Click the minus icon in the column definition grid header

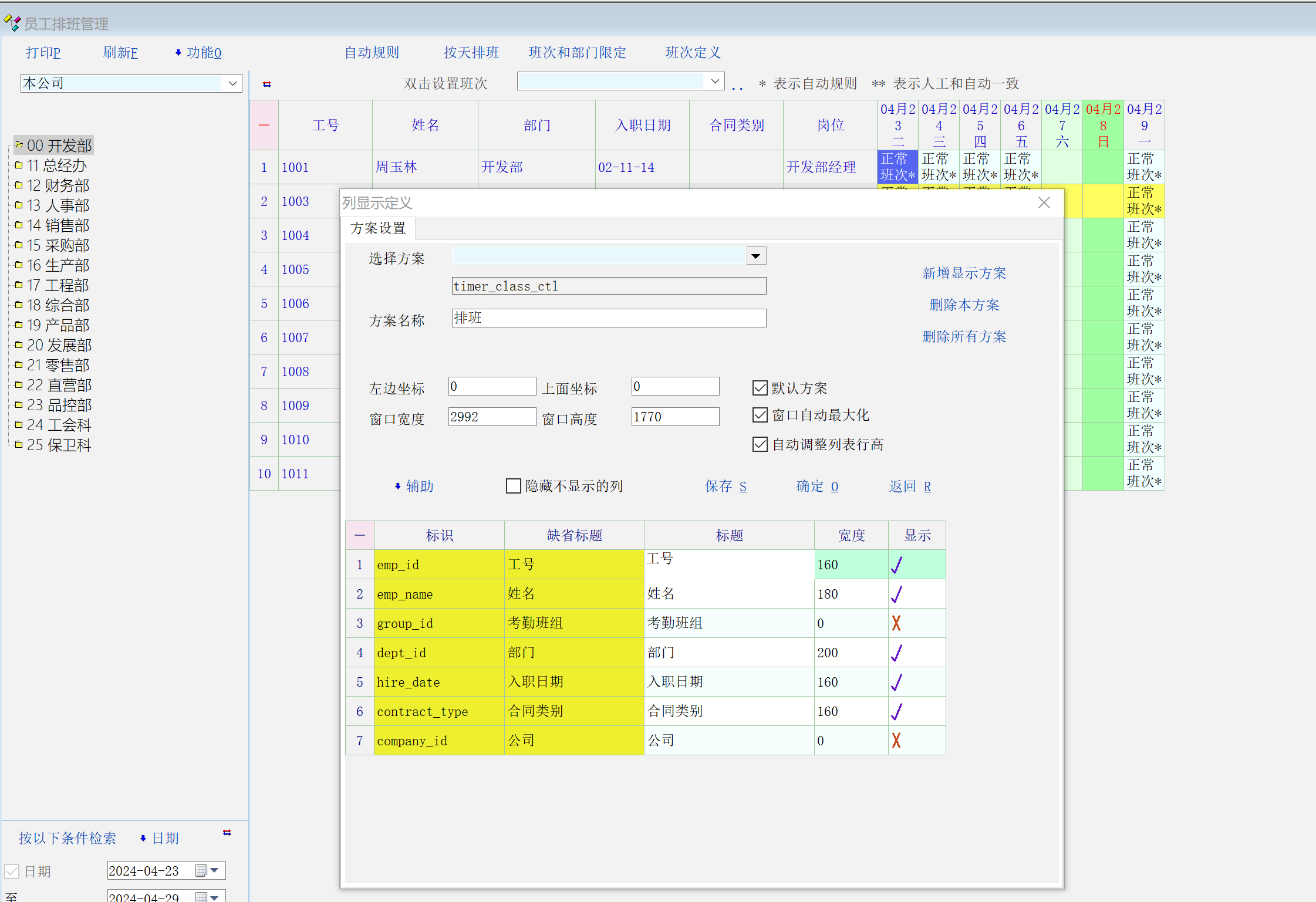click(360, 535)
